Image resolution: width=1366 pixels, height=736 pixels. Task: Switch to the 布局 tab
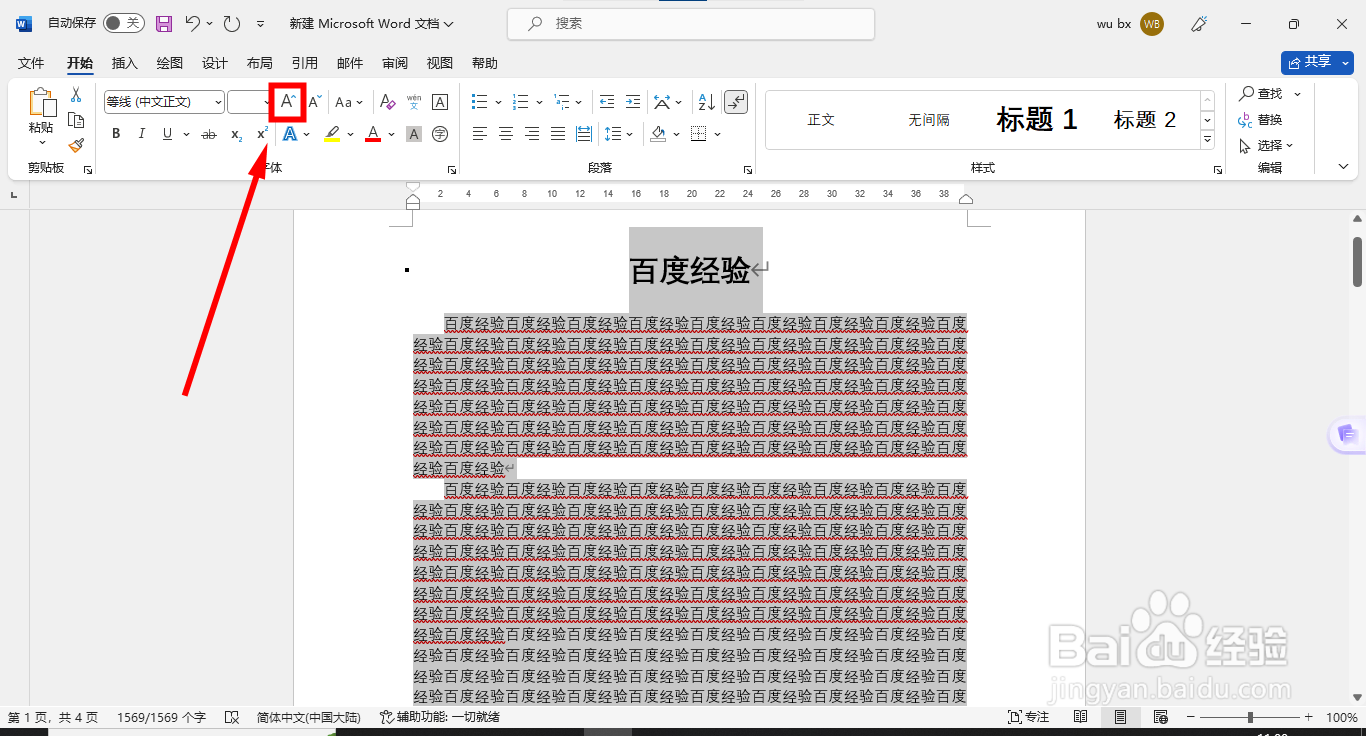click(260, 63)
